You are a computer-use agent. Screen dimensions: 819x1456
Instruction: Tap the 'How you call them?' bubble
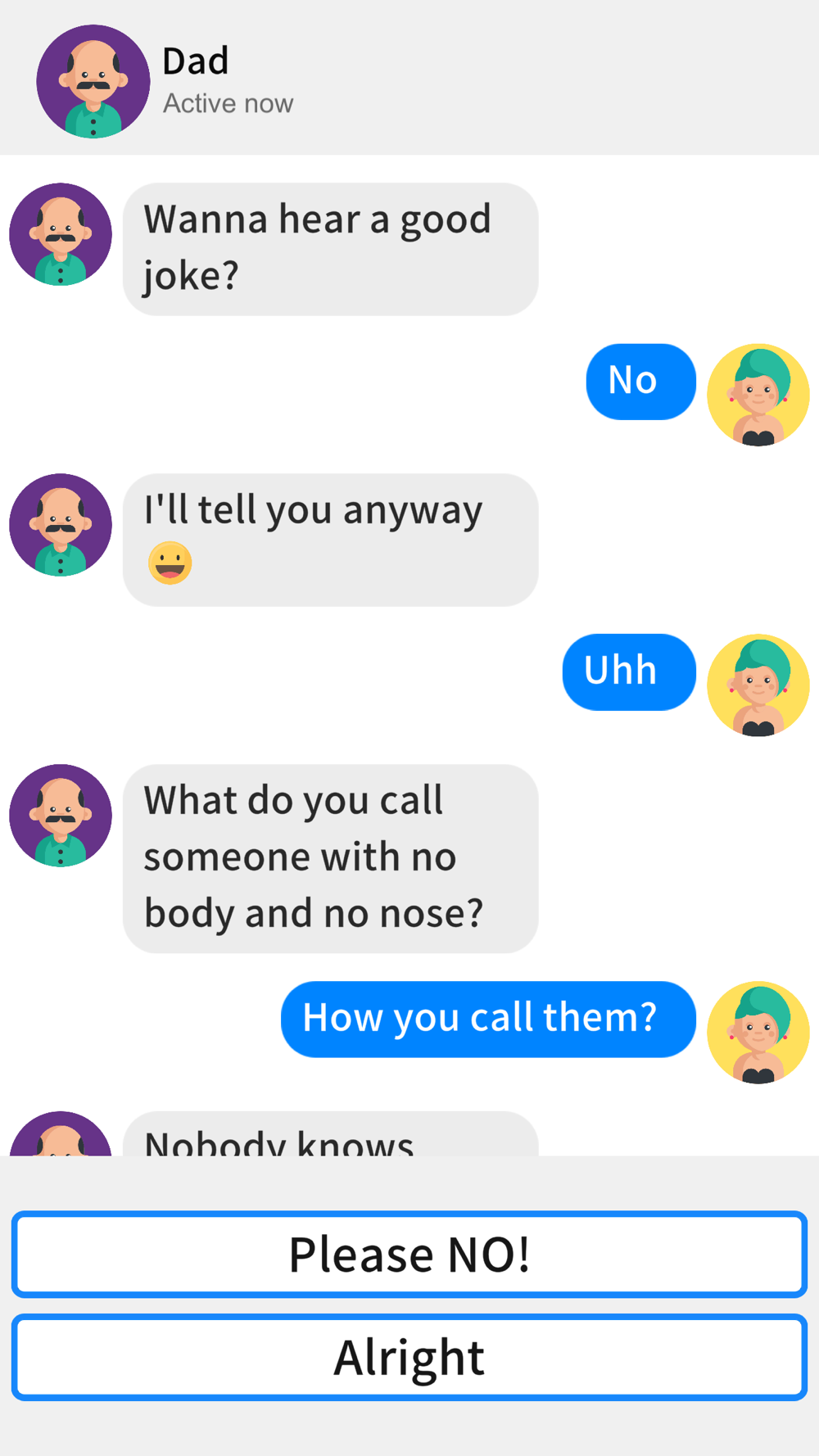[488, 1020]
